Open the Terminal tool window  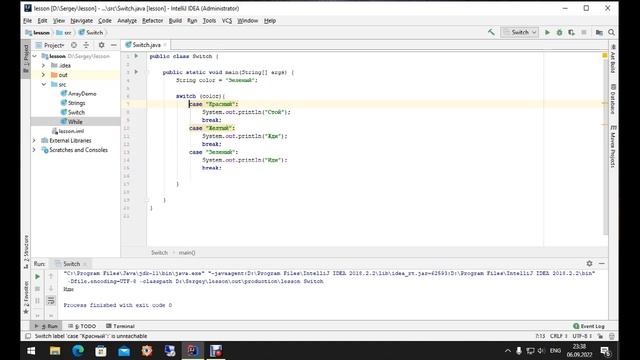tap(120, 326)
